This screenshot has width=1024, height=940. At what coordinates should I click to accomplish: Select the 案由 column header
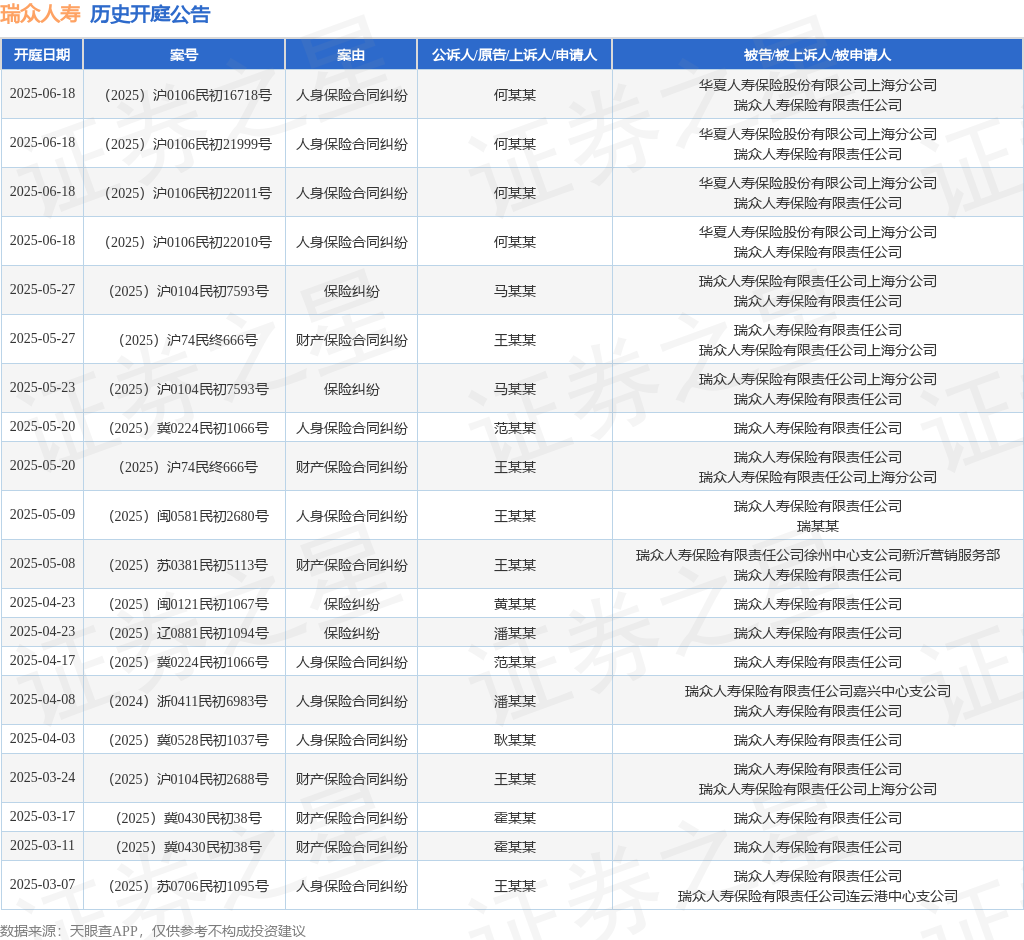click(351, 55)
